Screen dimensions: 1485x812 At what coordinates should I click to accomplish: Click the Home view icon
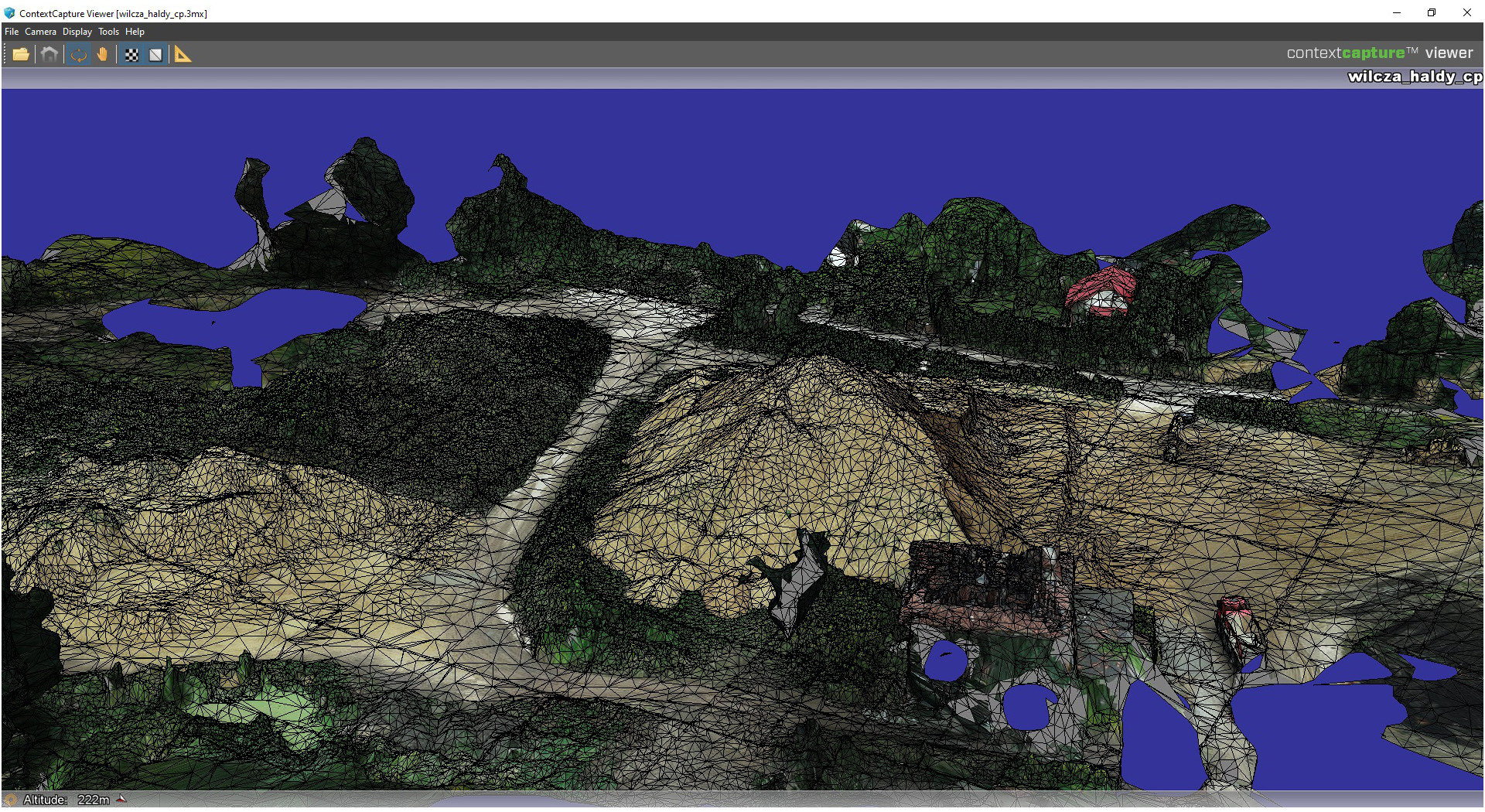pyautogui.click(x=49, y=54)
